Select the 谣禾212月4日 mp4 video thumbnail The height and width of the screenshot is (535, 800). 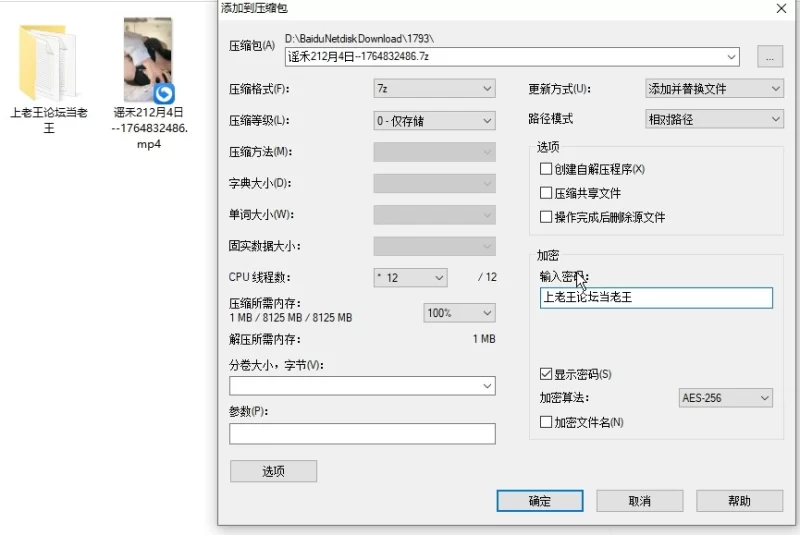tap(148, 60)
